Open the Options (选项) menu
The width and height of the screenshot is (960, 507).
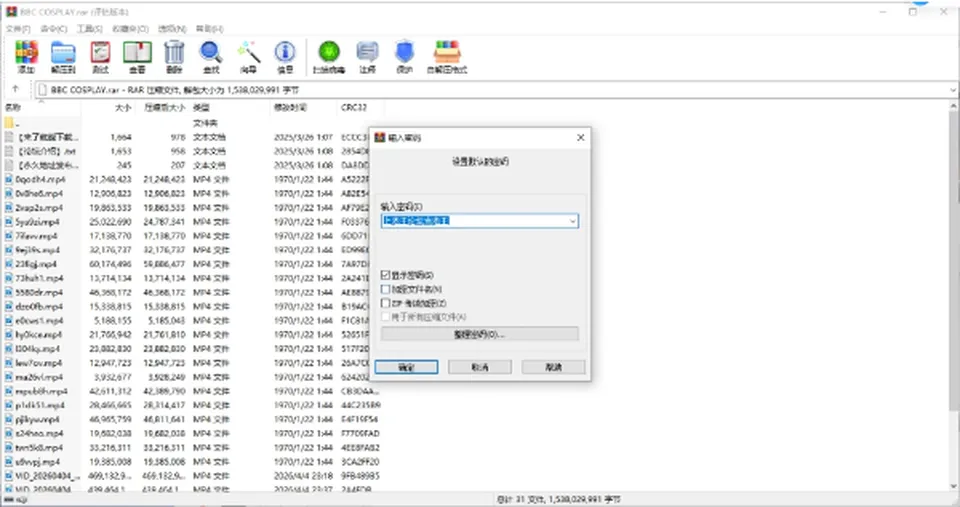pyautogui.click(x=172, y=29)
